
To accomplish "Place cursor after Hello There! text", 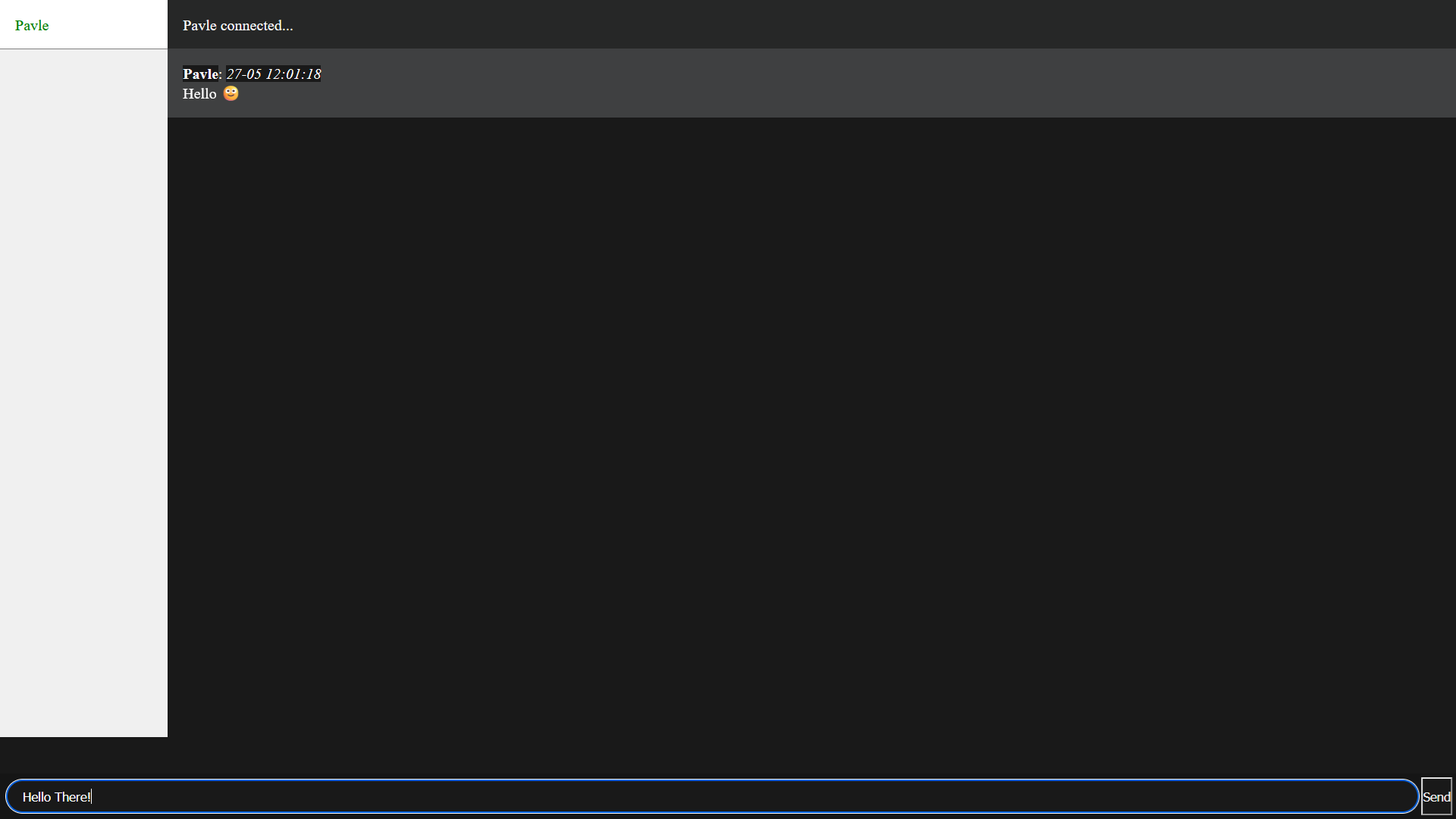I will point(92,796).
